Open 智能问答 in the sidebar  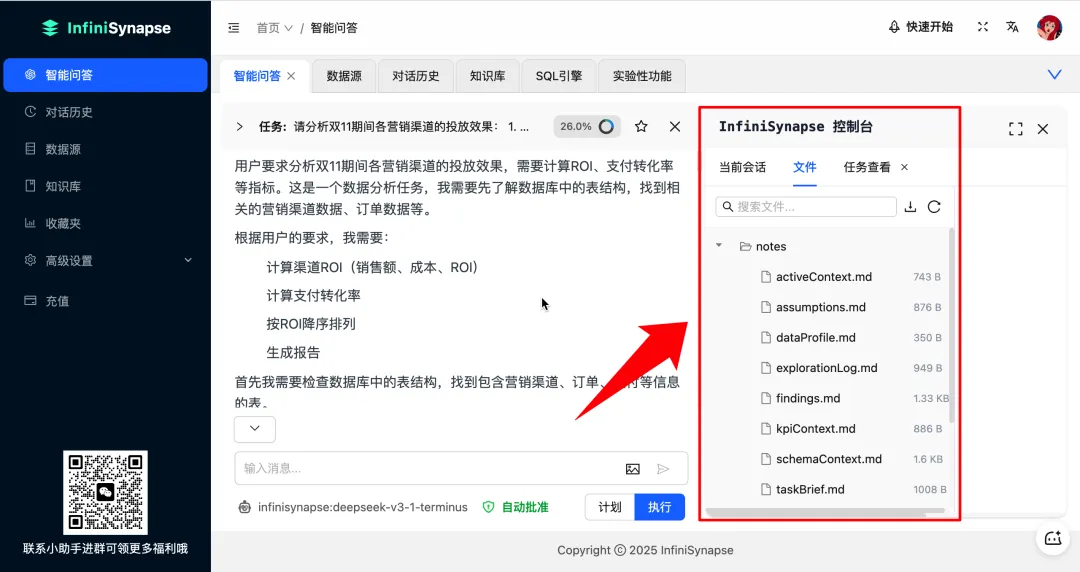(x=105, y=75)
